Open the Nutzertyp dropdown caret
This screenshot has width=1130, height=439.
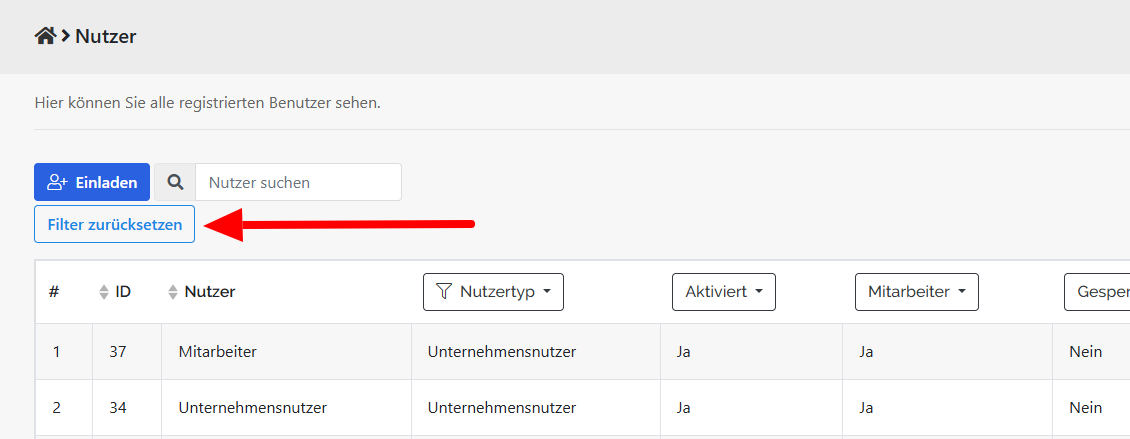tap(547, 292)
